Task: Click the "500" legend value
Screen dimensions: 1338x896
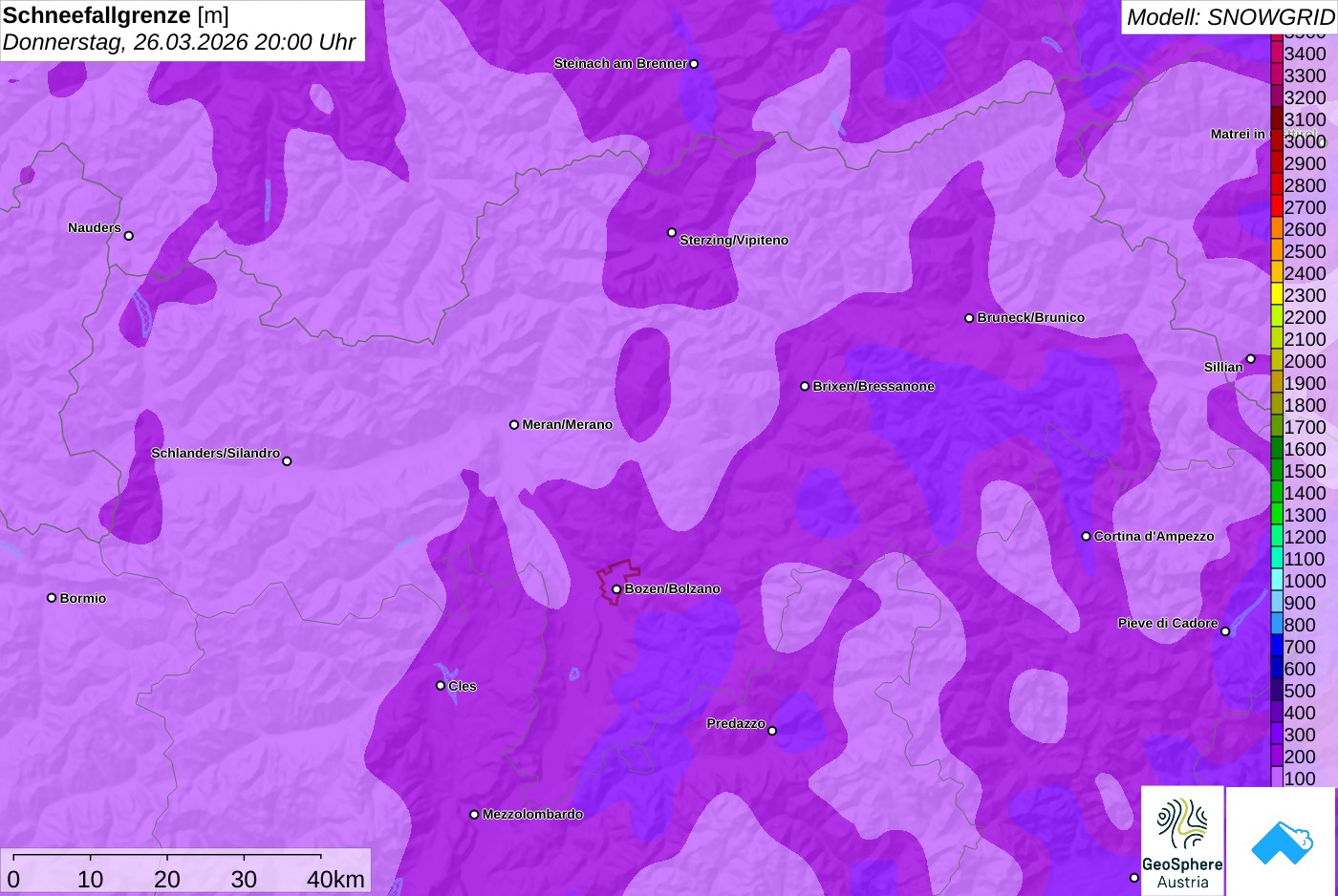Action: tap(1300, 691)
